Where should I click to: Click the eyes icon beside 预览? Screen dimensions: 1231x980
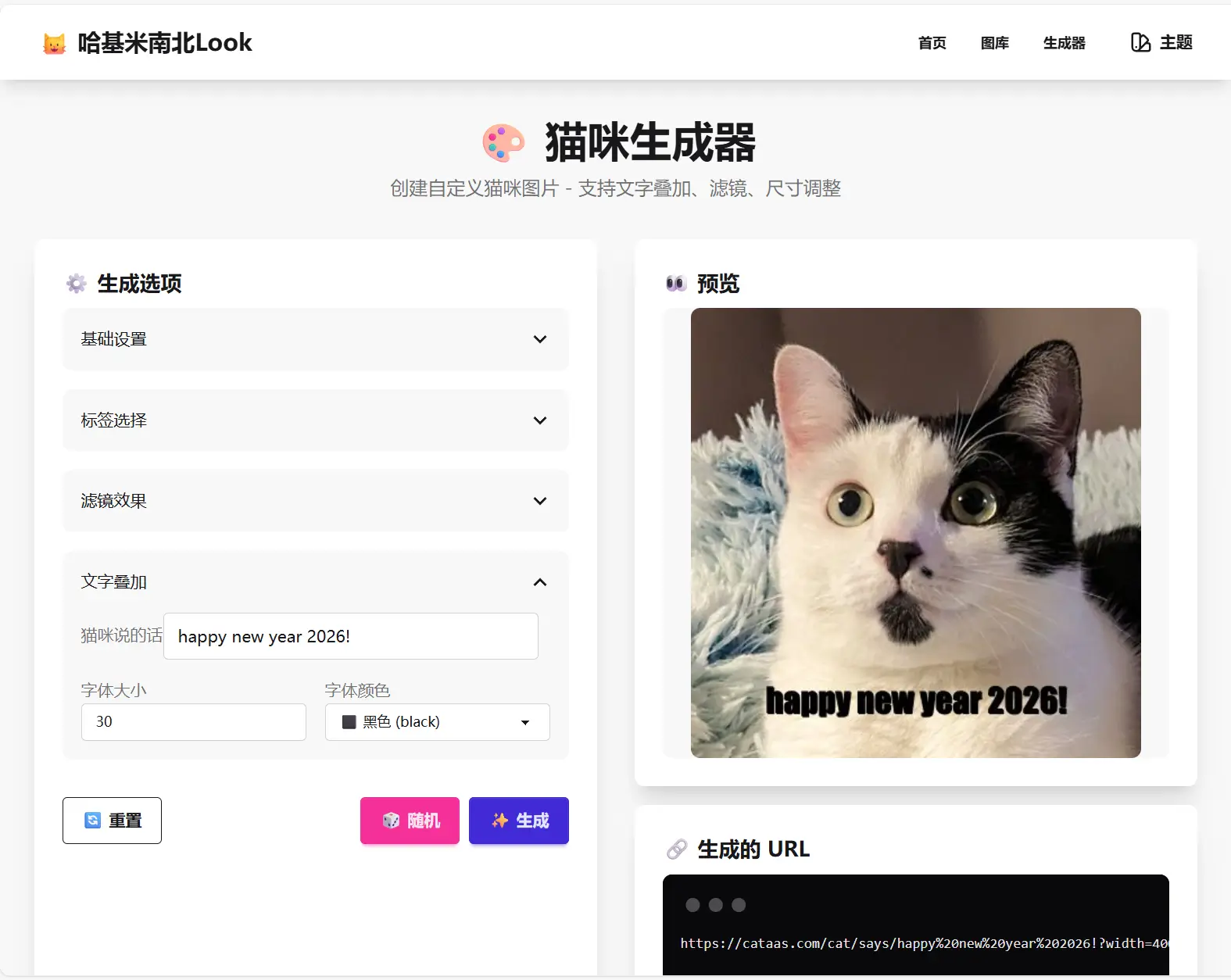click(x=676, y=284)
